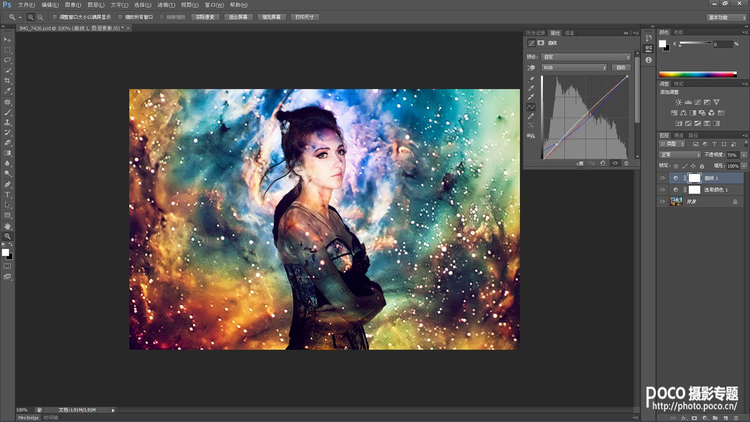Open the Filter menu
This screenshot has width=750, height=422.
166,5
